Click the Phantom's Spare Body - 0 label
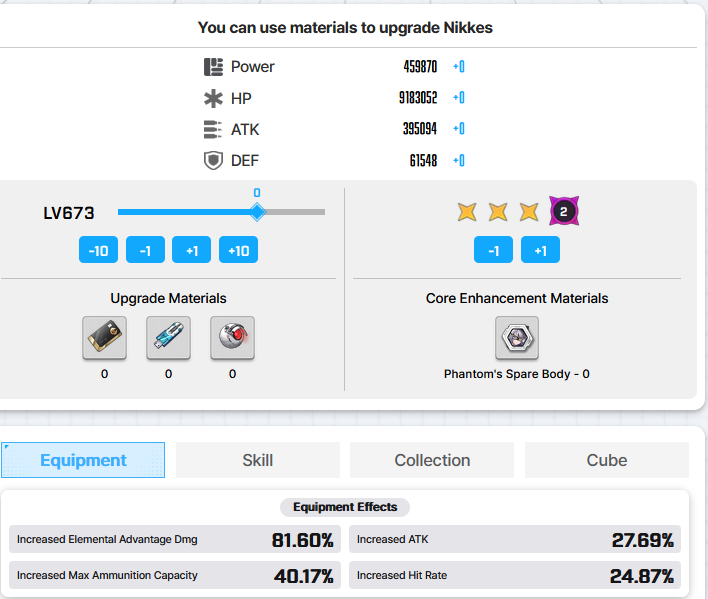The width and height of the screenshot is (708, 599). [x=517, y=374]
